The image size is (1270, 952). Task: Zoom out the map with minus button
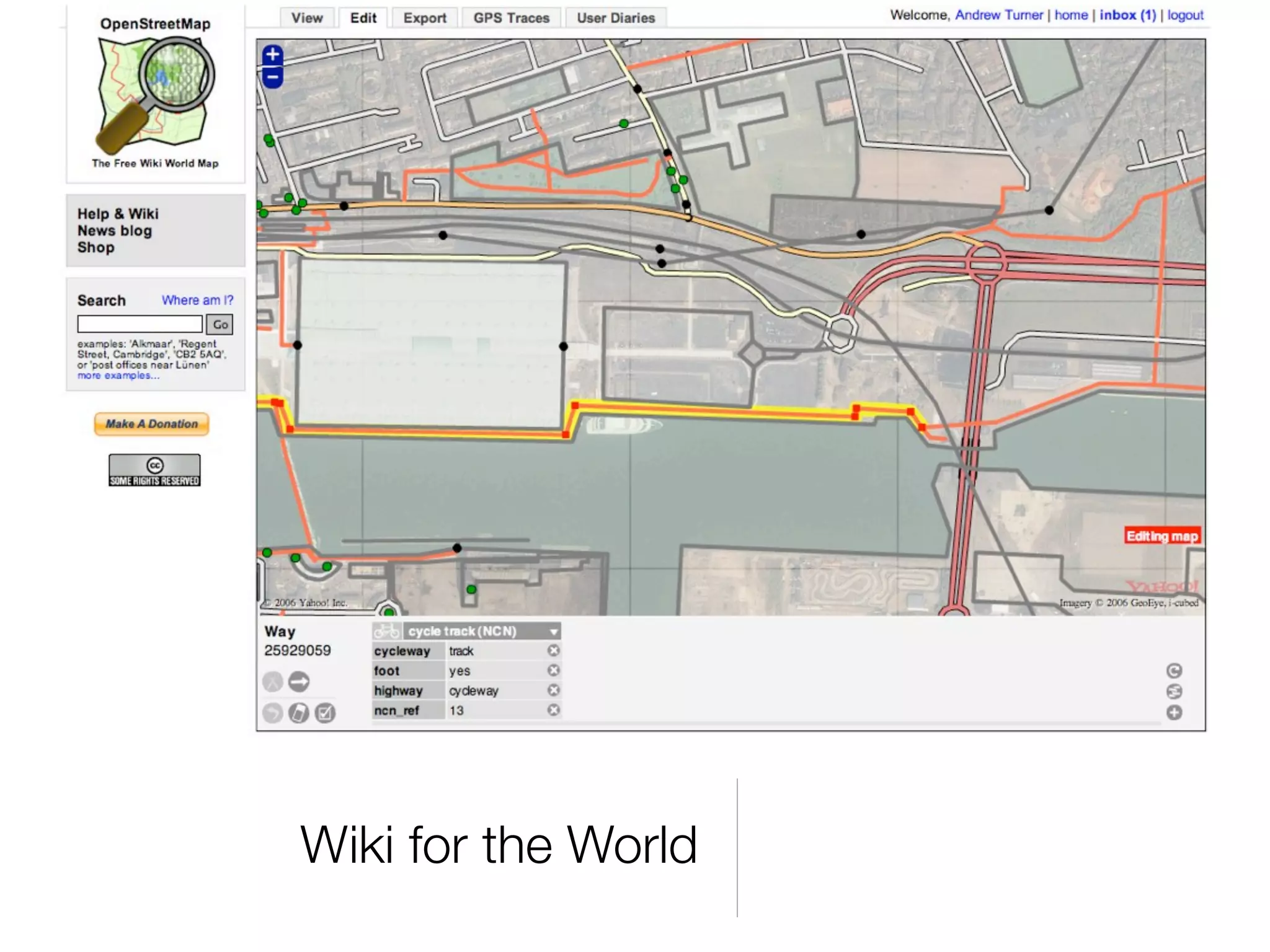(272, 77)
